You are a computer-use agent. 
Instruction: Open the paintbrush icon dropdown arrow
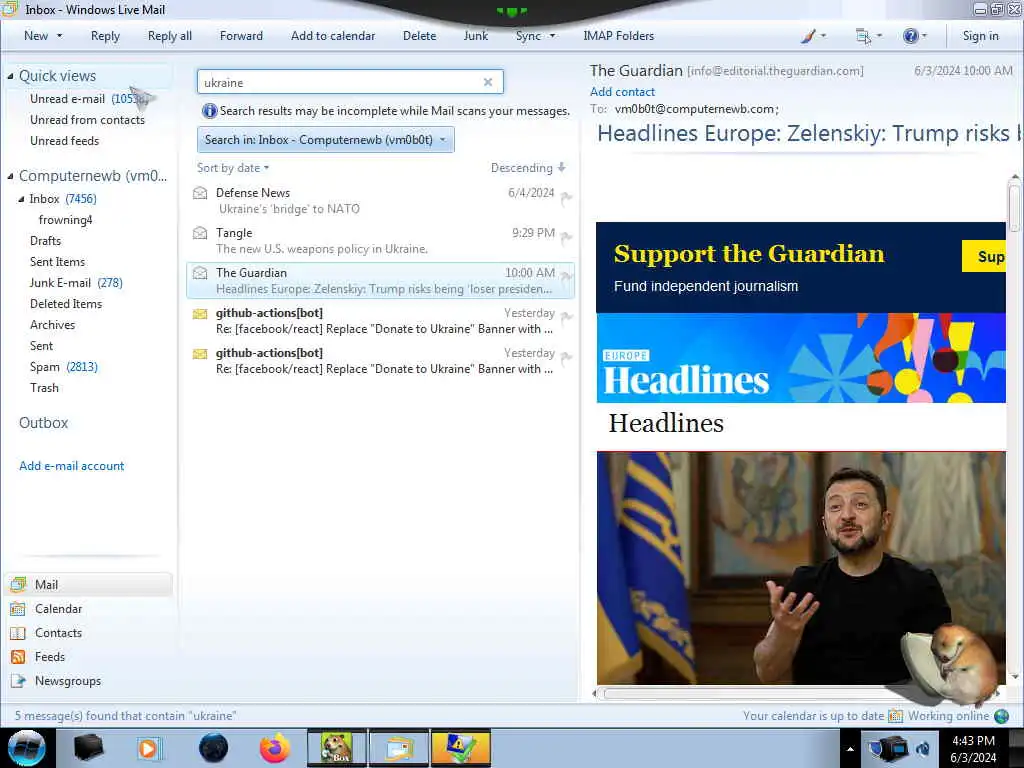[x=823, y=36]
